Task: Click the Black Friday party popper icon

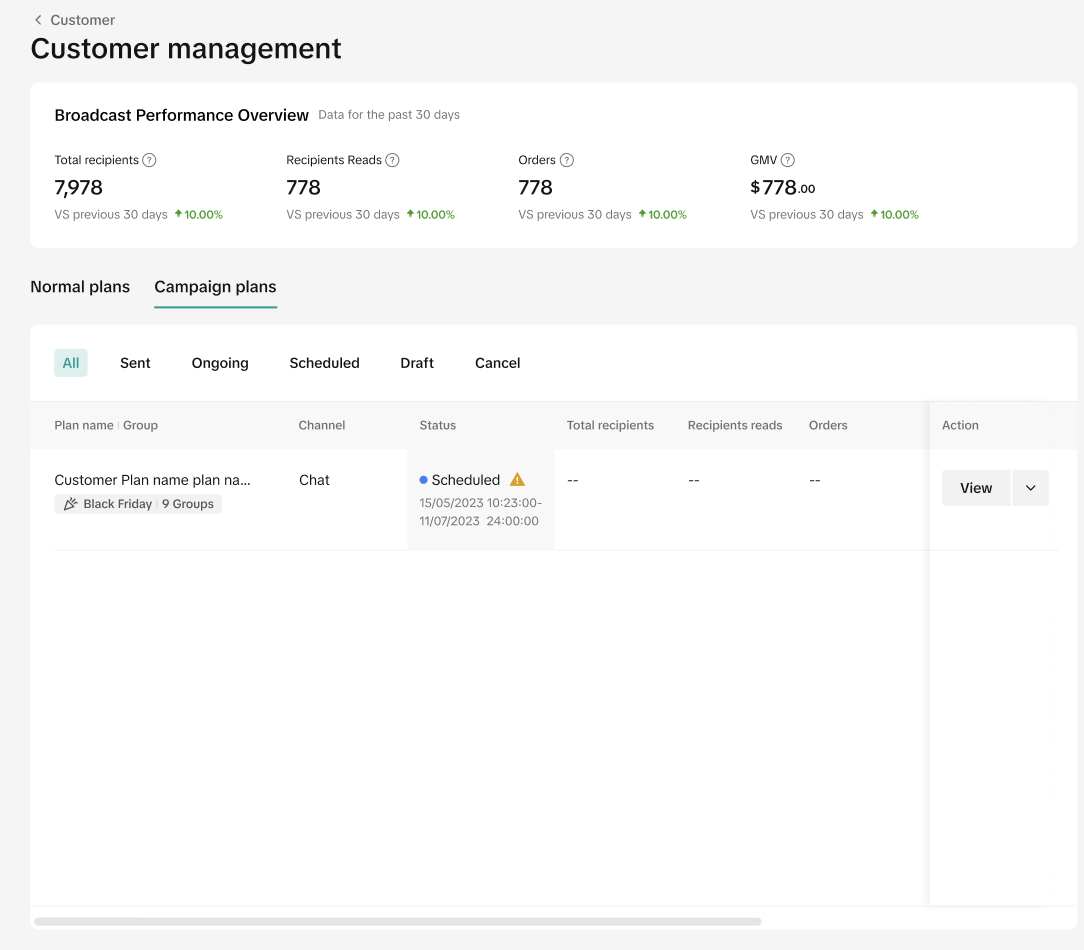Action: click(x=70, y=504)
